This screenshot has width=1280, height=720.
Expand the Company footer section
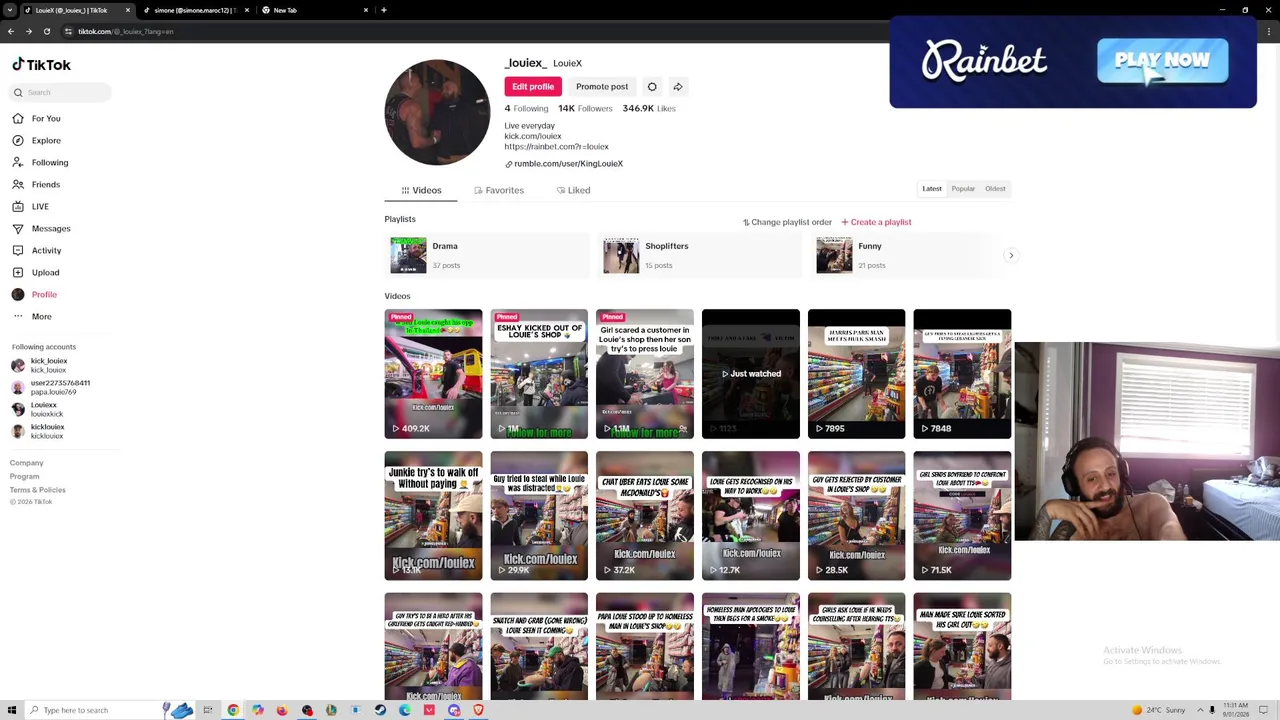coord(27,463)
